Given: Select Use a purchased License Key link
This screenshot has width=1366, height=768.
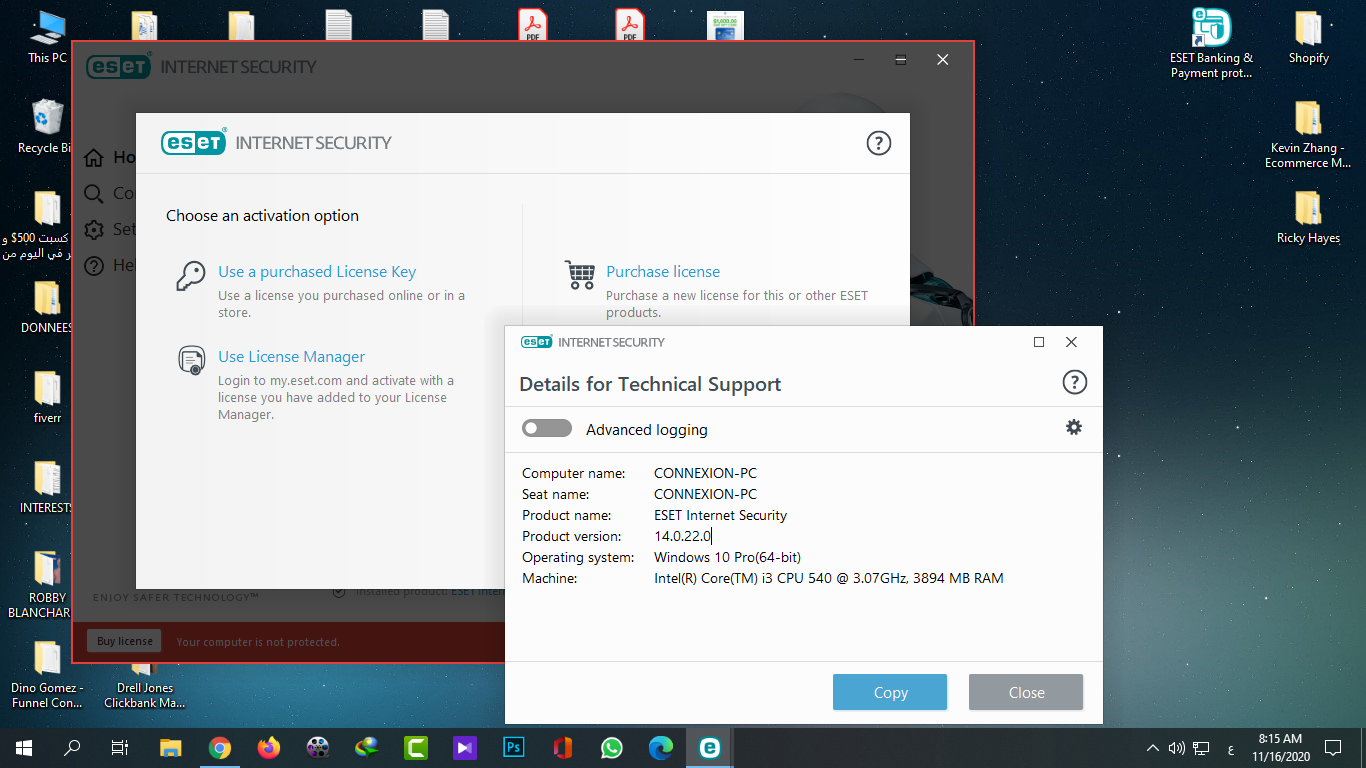Looking at the screenshot, I should tap(317, 272).
